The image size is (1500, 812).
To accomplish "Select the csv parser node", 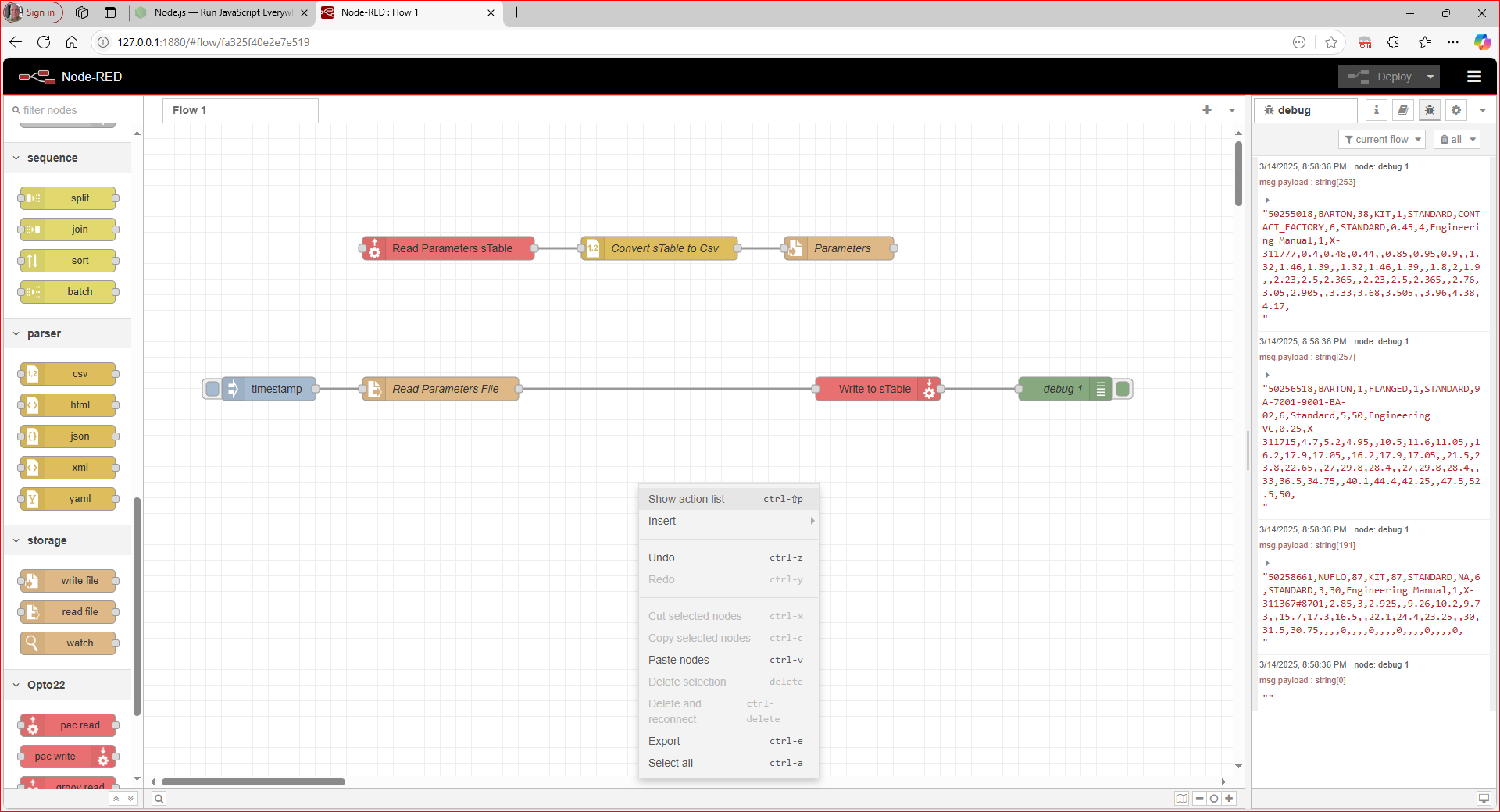I will [69, 374].
